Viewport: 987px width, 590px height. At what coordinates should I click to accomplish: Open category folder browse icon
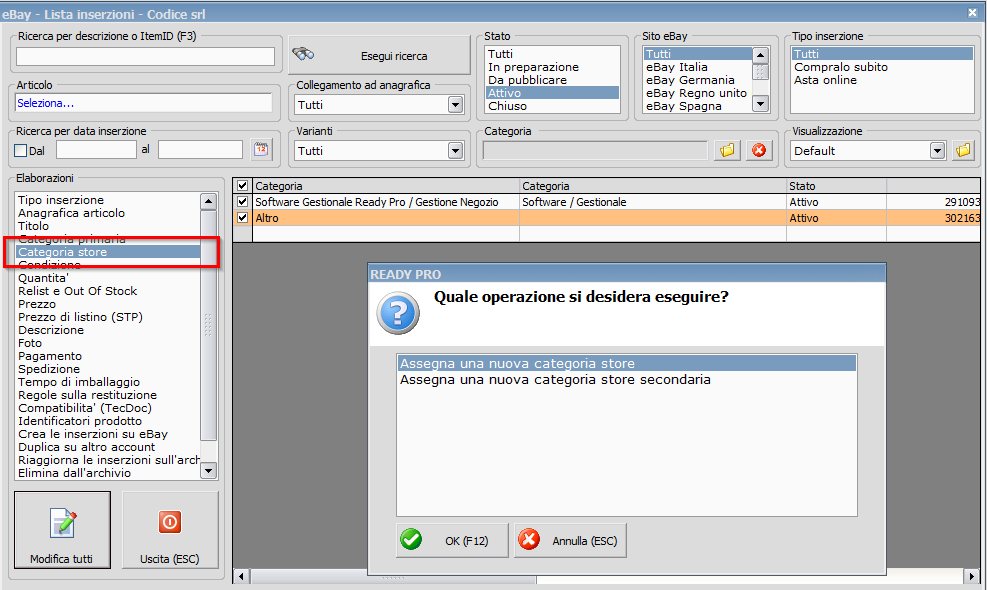[727, 150]
